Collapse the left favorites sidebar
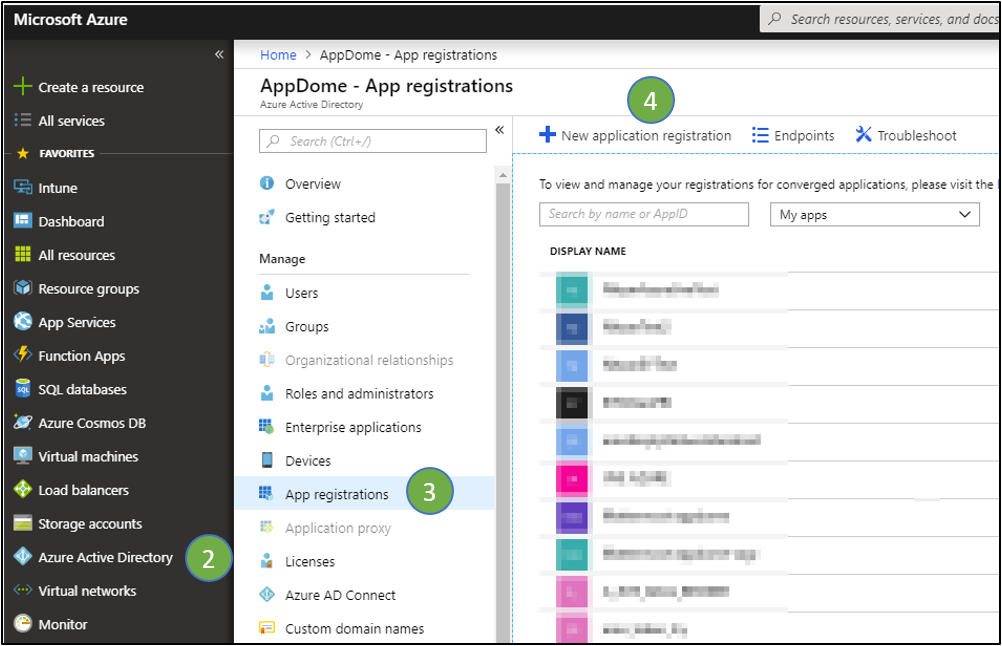The image size is (1002, 646). 219,55
